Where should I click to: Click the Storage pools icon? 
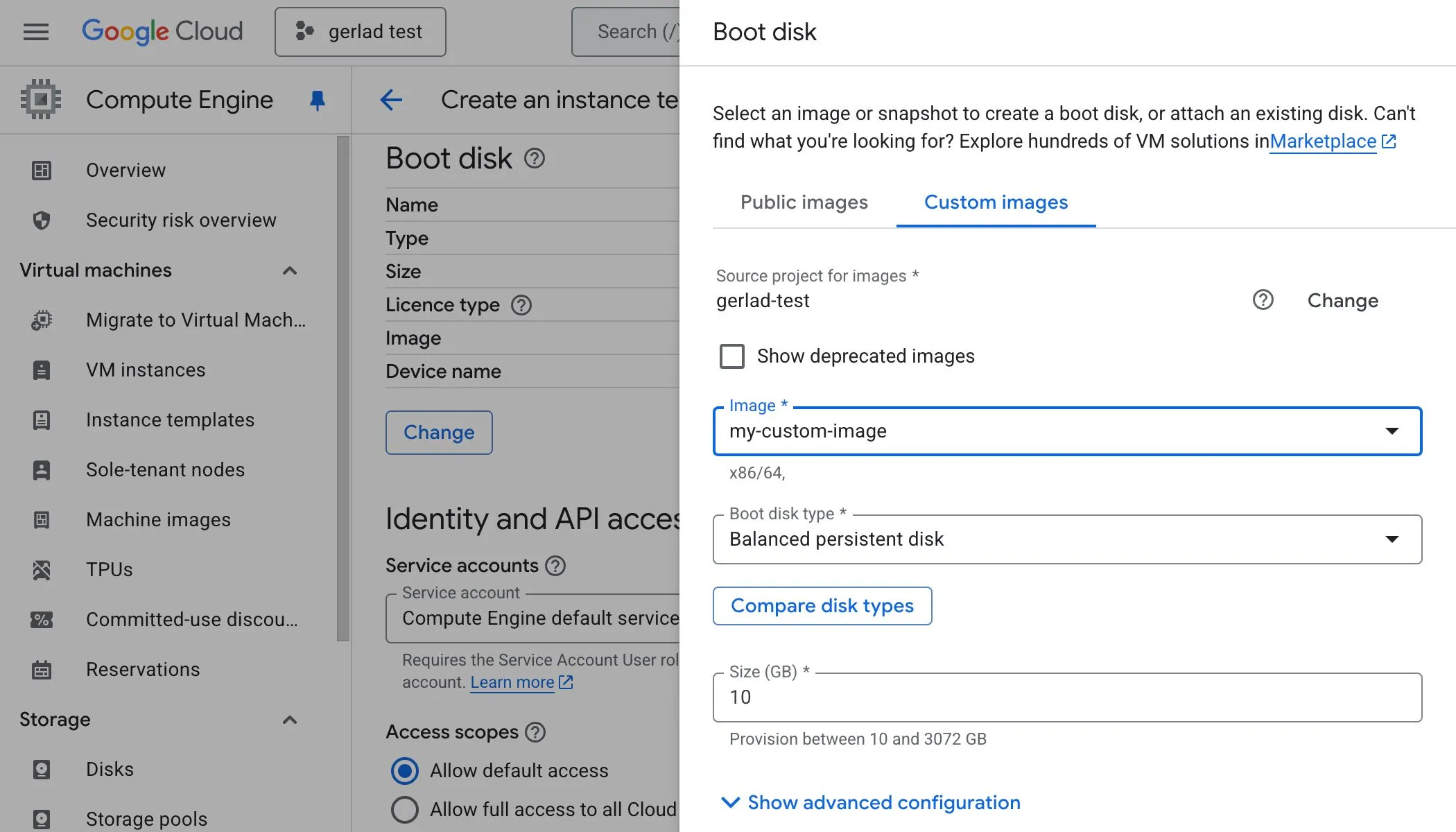(x=42, y=820)
